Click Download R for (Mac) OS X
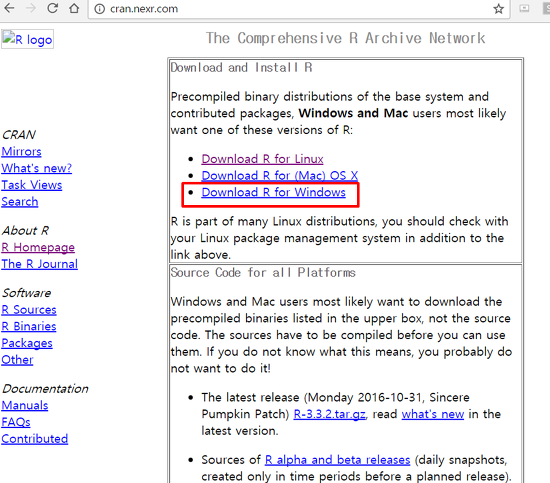The width and height of the screenshot is (550, 483). click(x=280, y=175)
